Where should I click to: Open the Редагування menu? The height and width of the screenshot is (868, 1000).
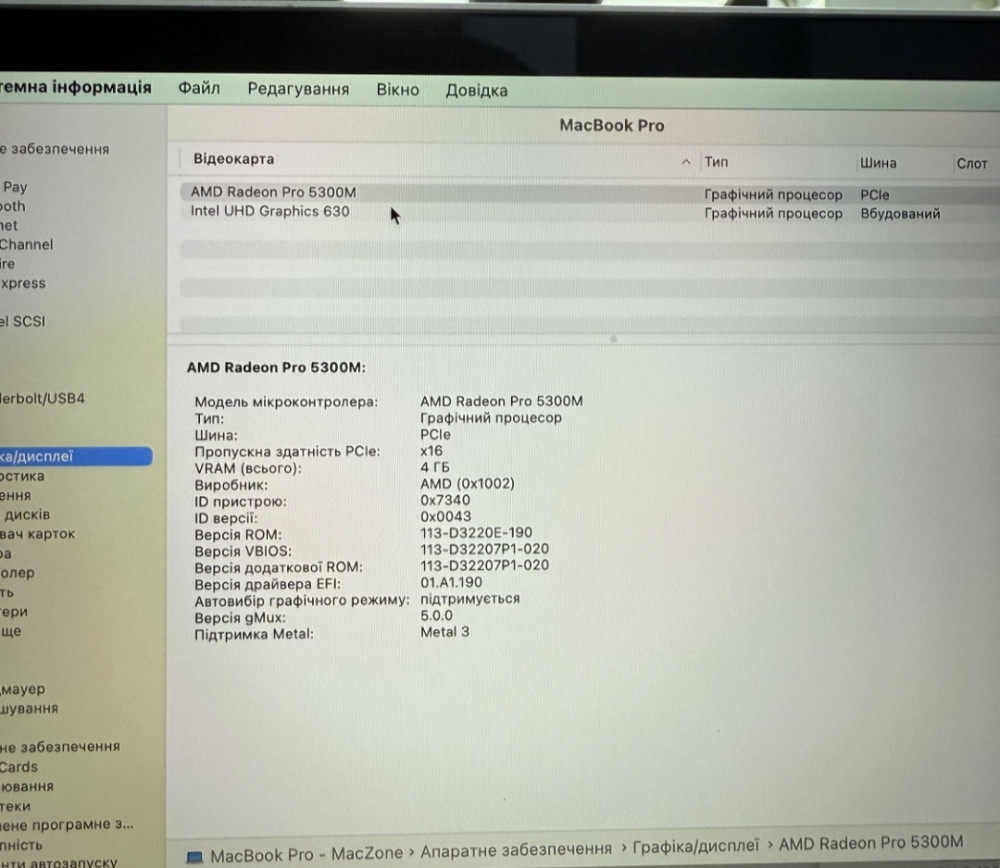[297, 89]
